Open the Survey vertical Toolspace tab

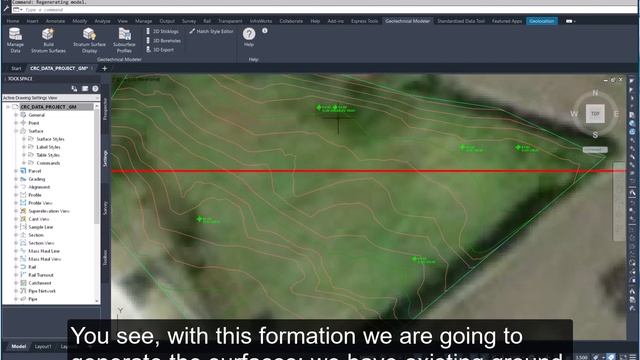105,208
